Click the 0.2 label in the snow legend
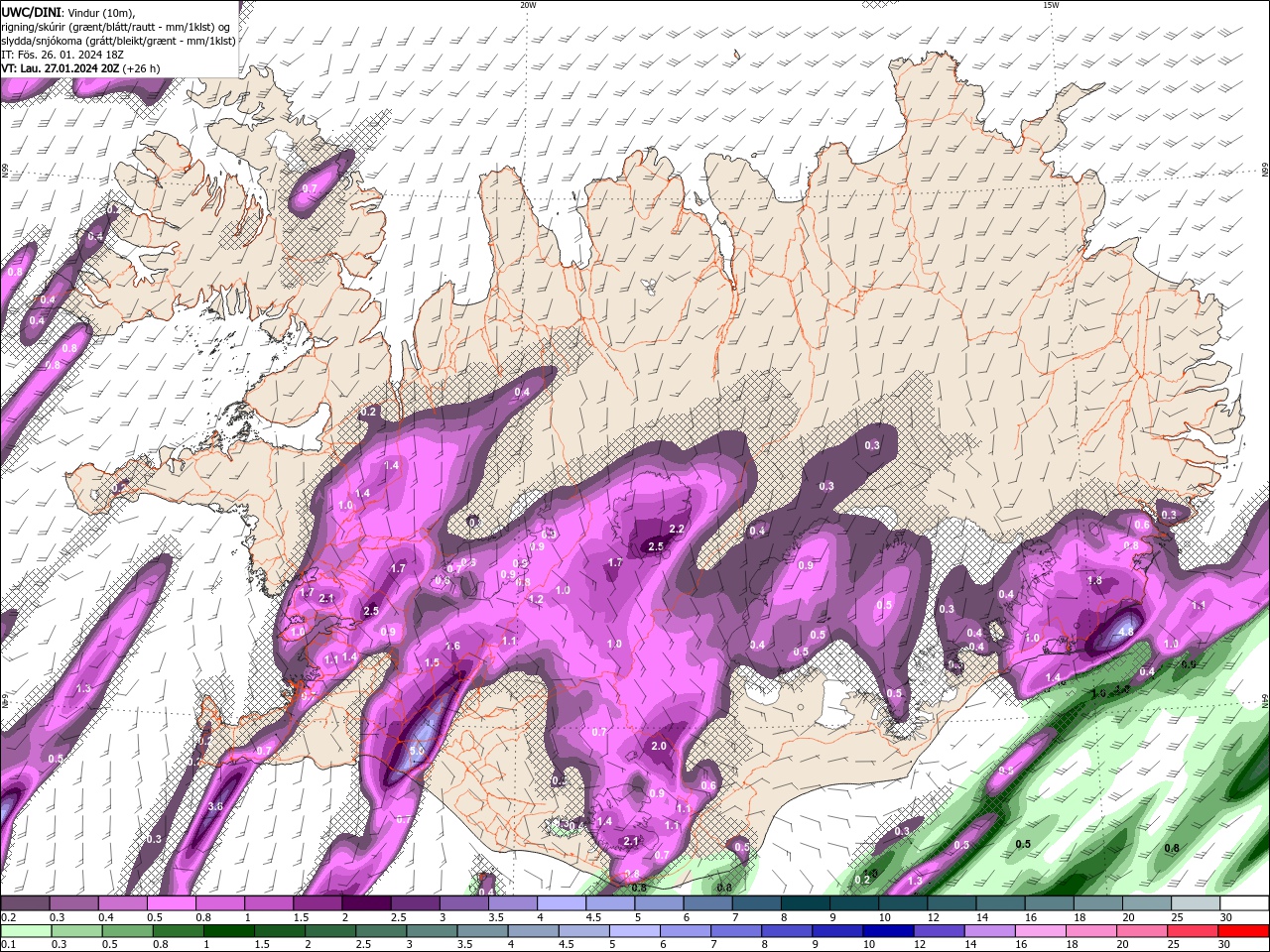 click(x=8, y=917)
